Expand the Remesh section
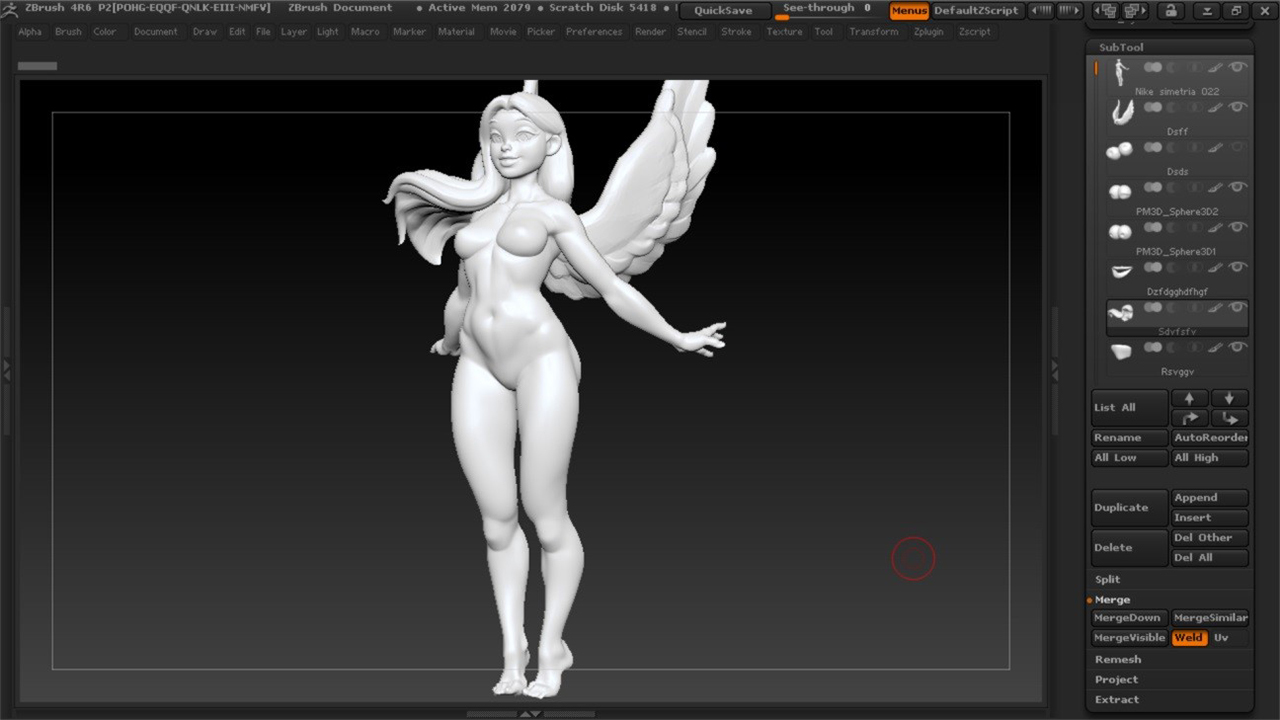Screen dimensions: 1280x720 1118,660
